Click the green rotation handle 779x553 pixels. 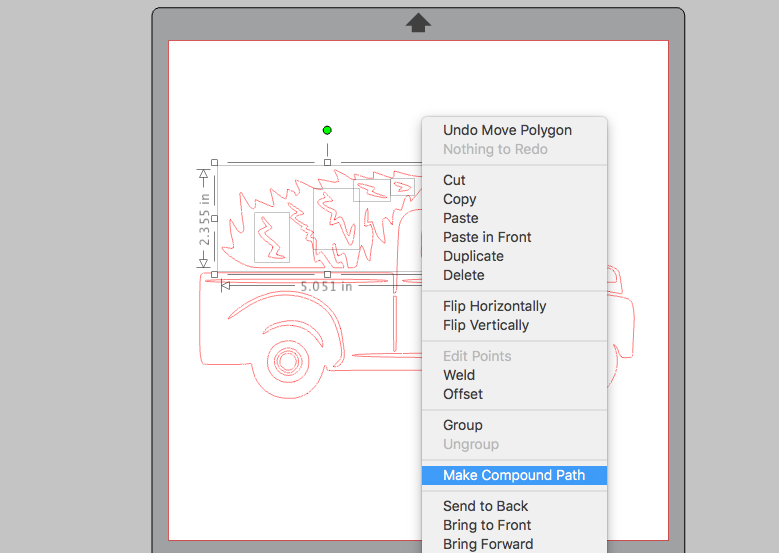[x=327, y=130]
